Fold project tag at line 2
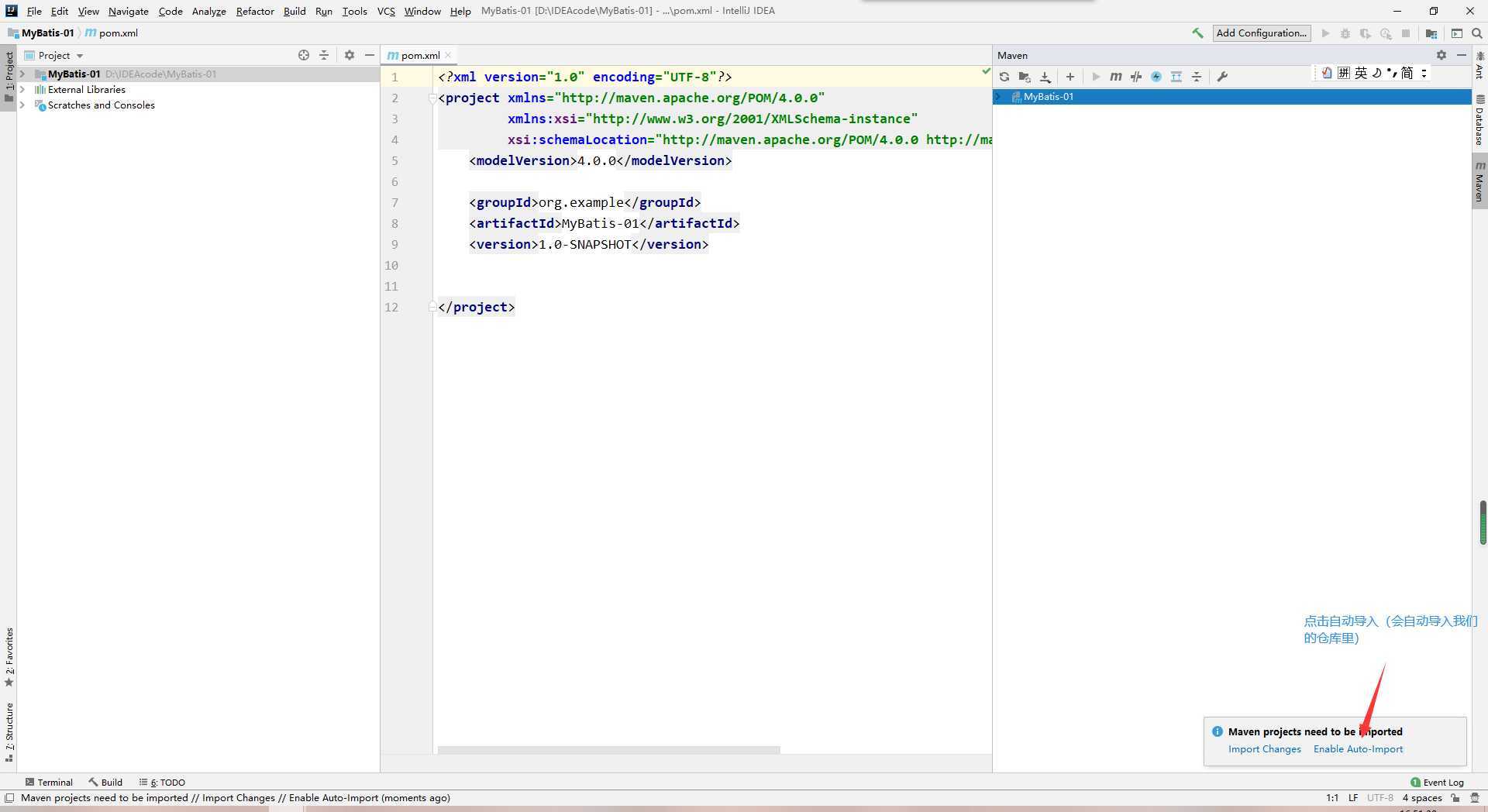This screenshot has height=812, width=1488. pyautogui.click(x=432, y=98)
